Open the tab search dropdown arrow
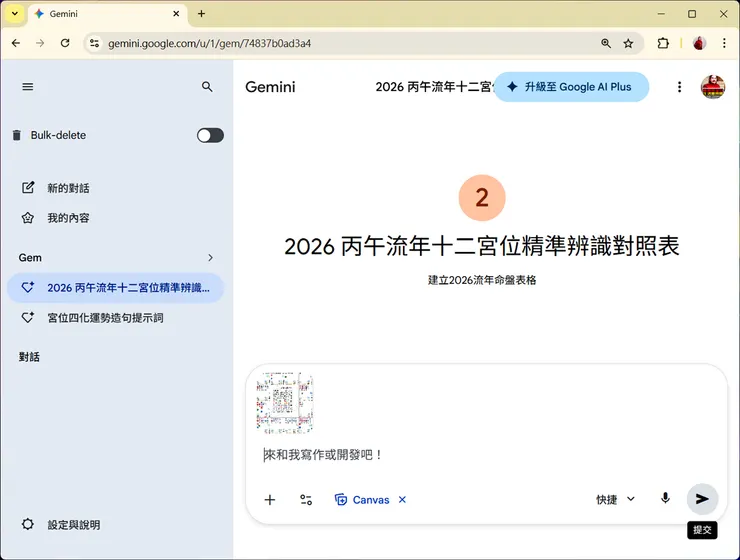 pos(15,14)
